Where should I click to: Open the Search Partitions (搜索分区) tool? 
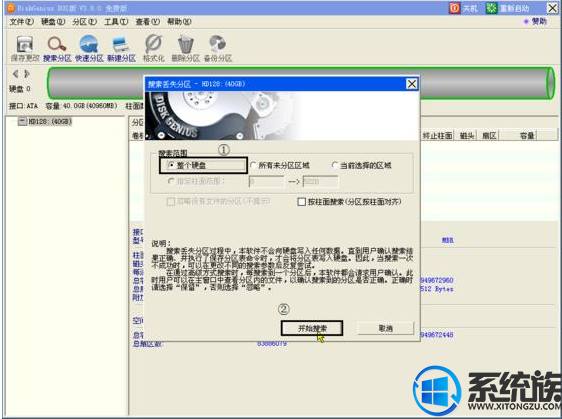57,49
